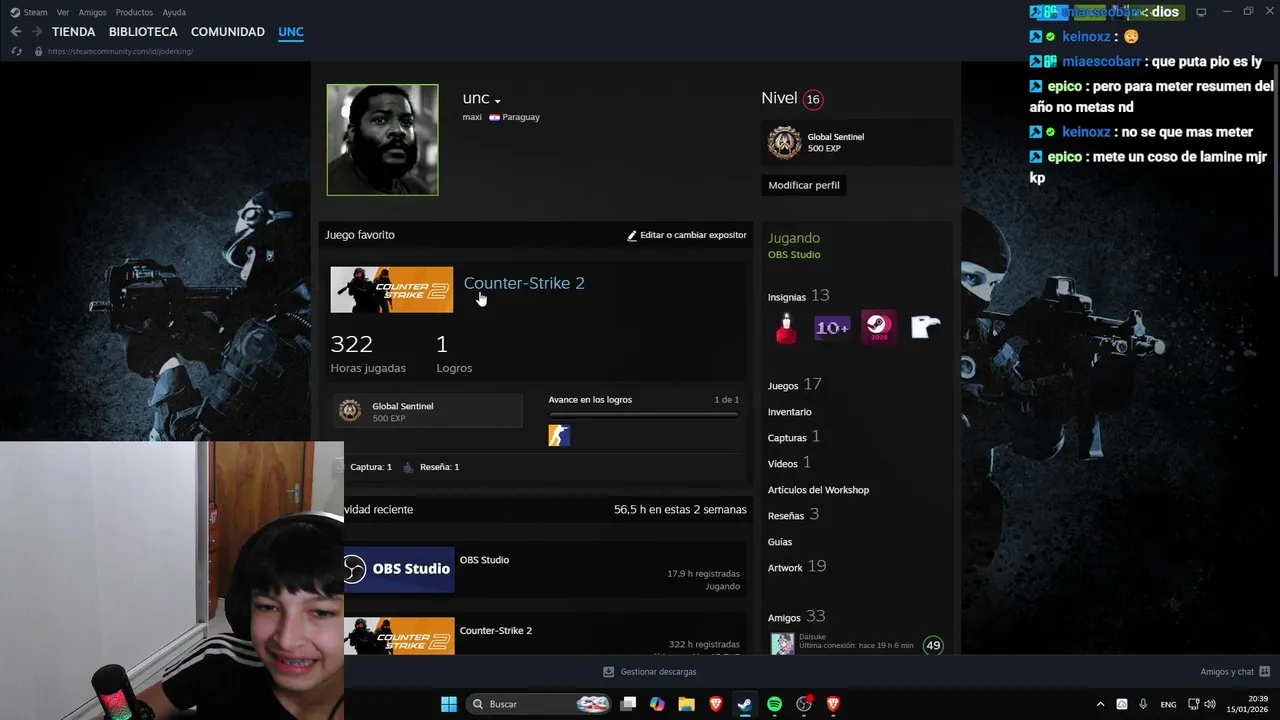Open Spotify from the taskbar
1280x720 pixels.
(774, 704)
